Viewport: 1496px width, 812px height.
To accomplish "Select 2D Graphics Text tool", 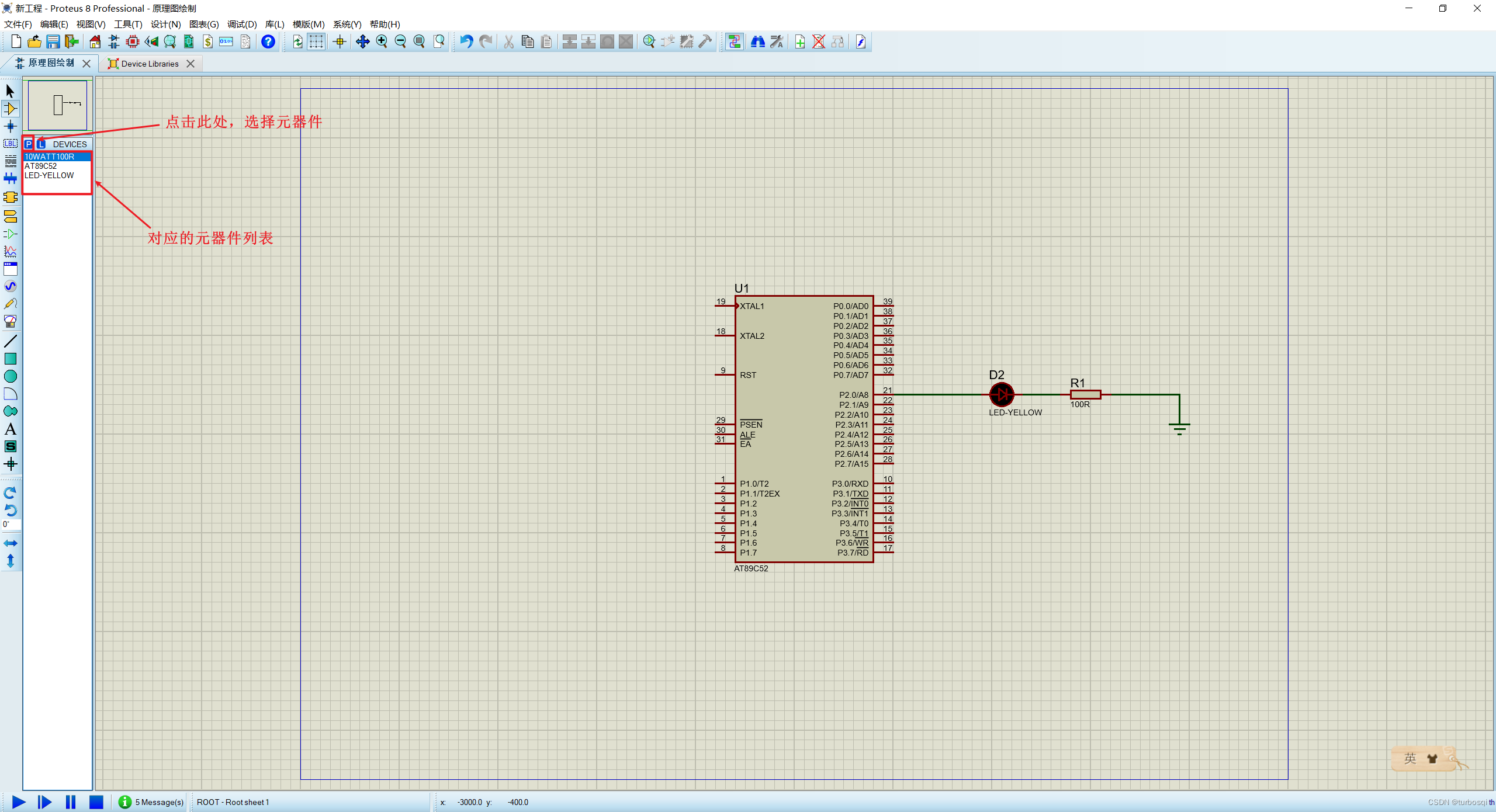I will click(x=10, y=429).
